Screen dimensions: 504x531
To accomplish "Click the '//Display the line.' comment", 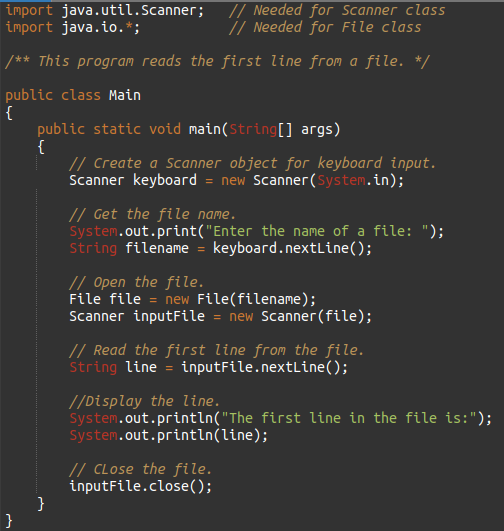I will tap(144, 401).
